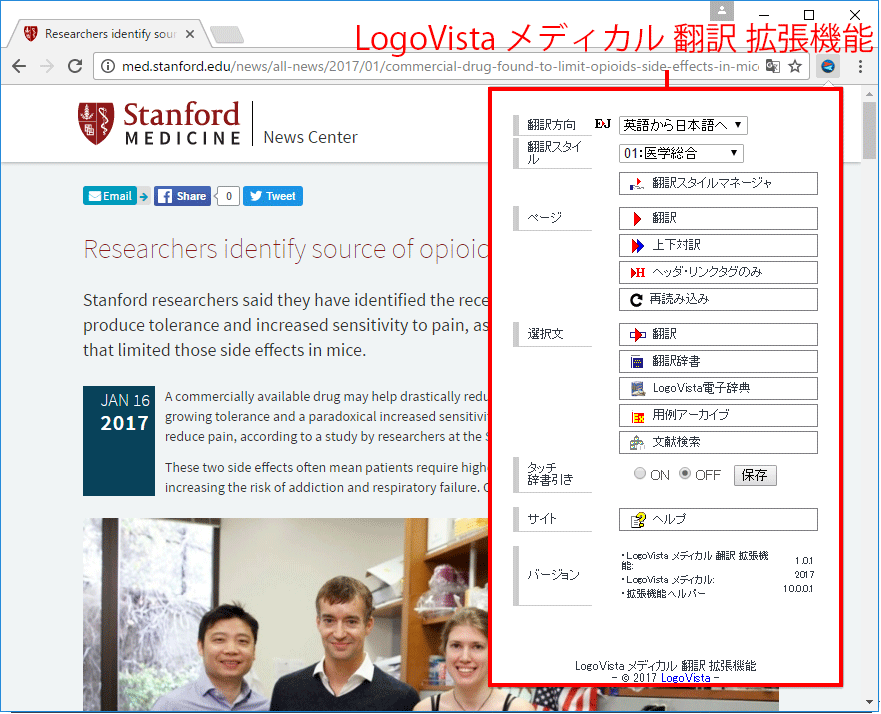
Task: Click the Chrome profile avatar icon
Action: click(722, 10)
